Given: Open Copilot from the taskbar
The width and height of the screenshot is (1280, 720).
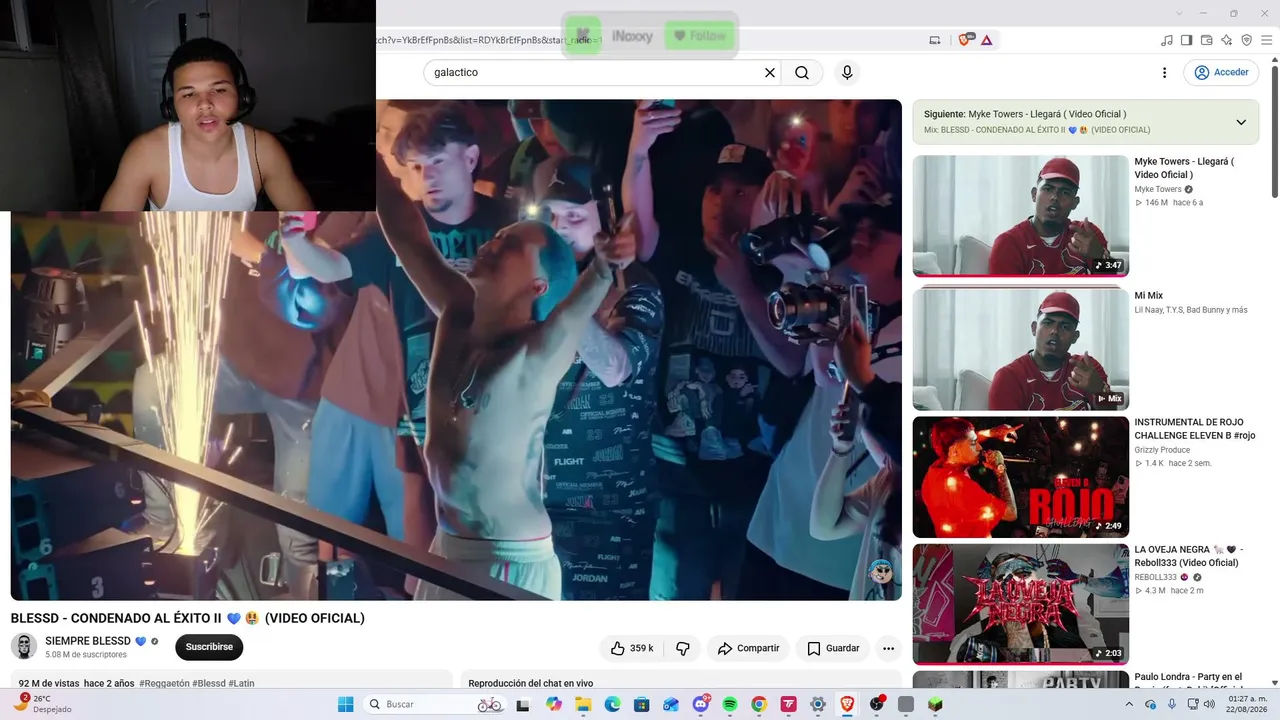Looking at the screenshot, I should tap(554, 704).
